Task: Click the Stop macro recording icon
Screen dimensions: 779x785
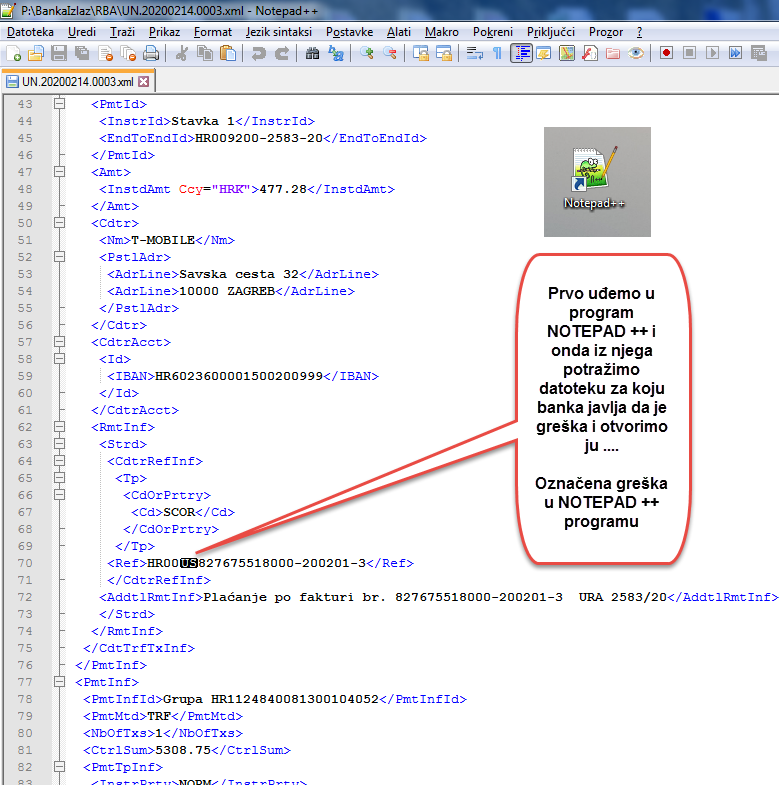Action: (689, 53)
